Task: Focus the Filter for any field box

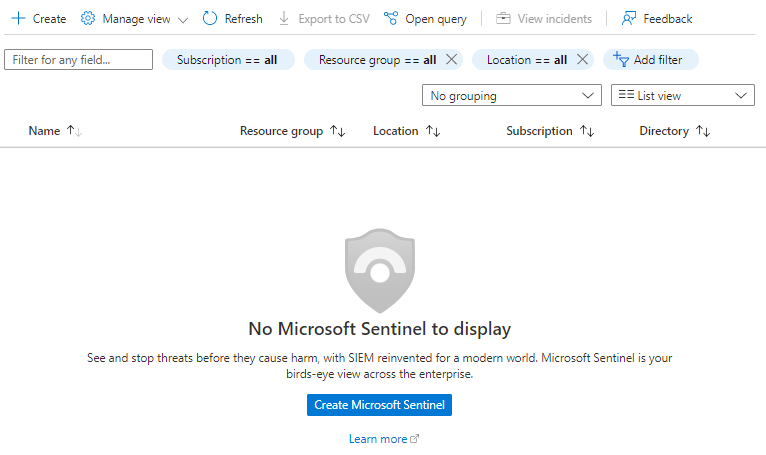Action: (79, 60)
